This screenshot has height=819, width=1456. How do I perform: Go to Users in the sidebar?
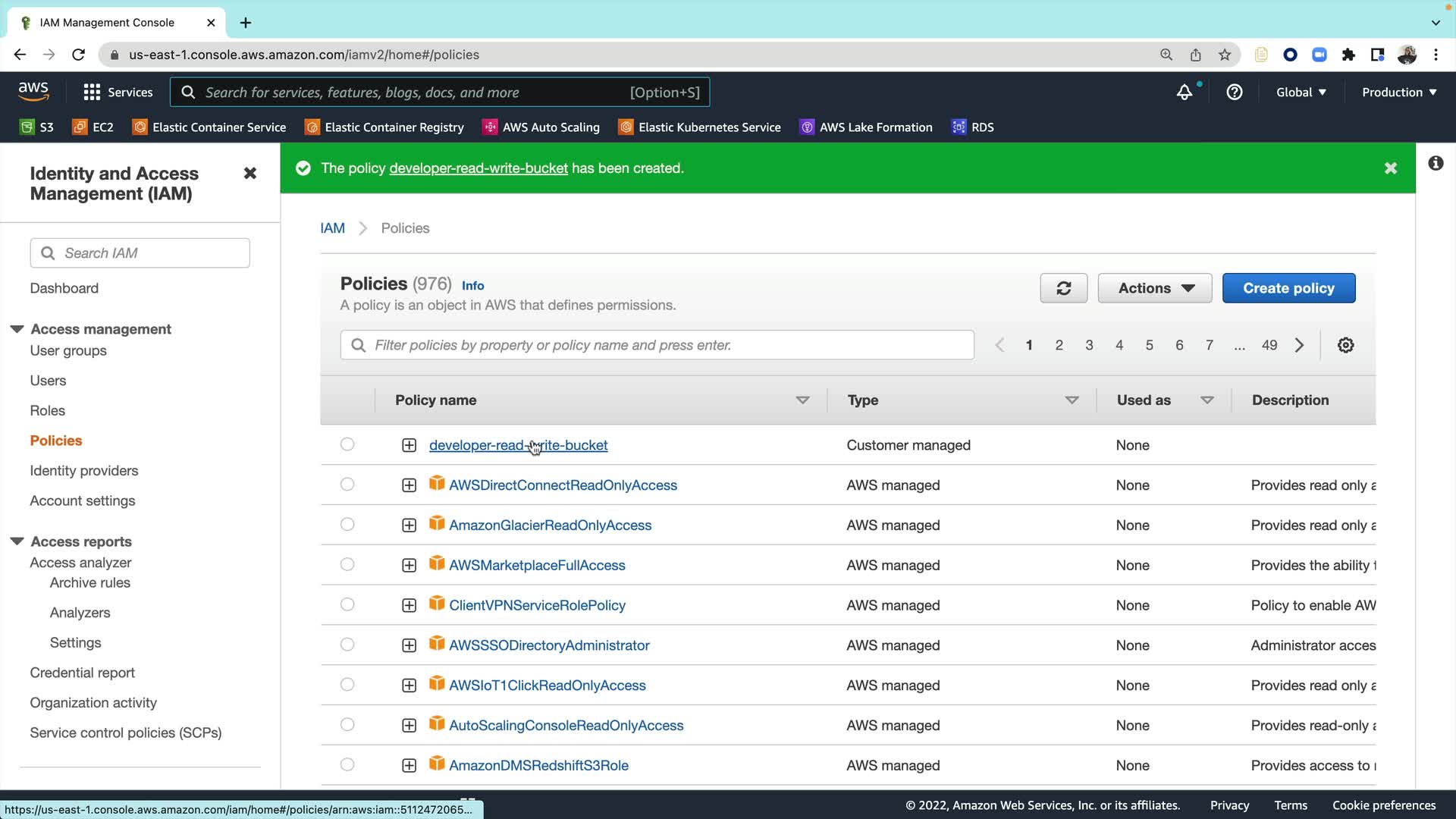(x=48, y=381)
